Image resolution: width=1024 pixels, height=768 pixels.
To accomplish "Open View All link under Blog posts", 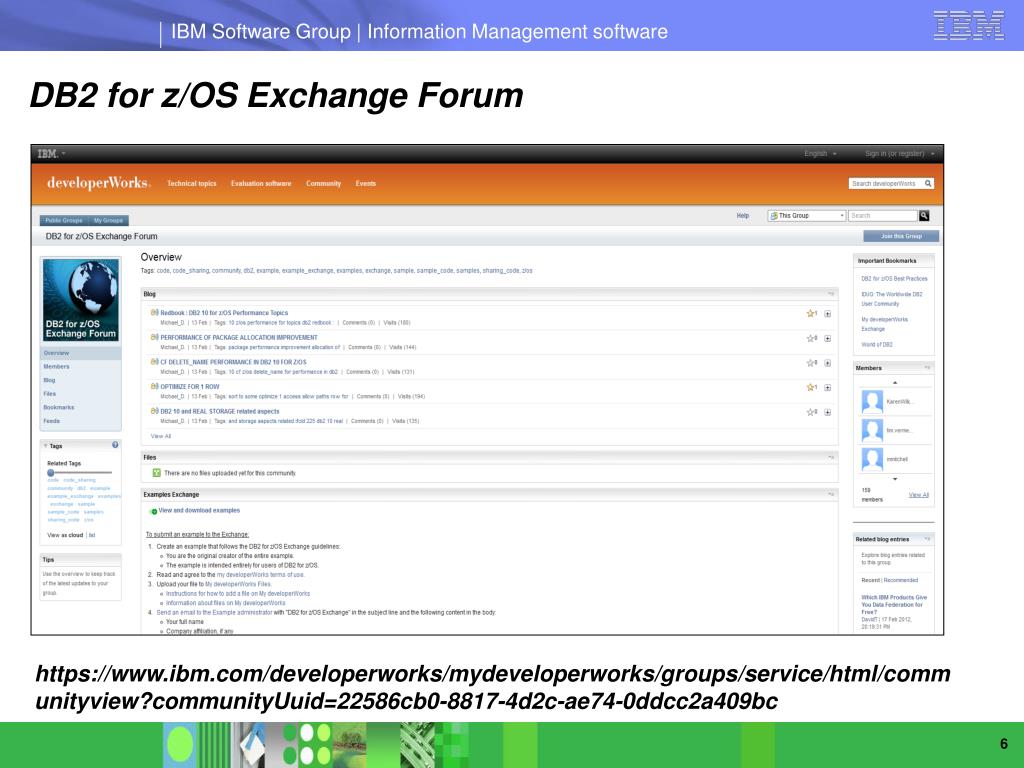I will 161,436.
